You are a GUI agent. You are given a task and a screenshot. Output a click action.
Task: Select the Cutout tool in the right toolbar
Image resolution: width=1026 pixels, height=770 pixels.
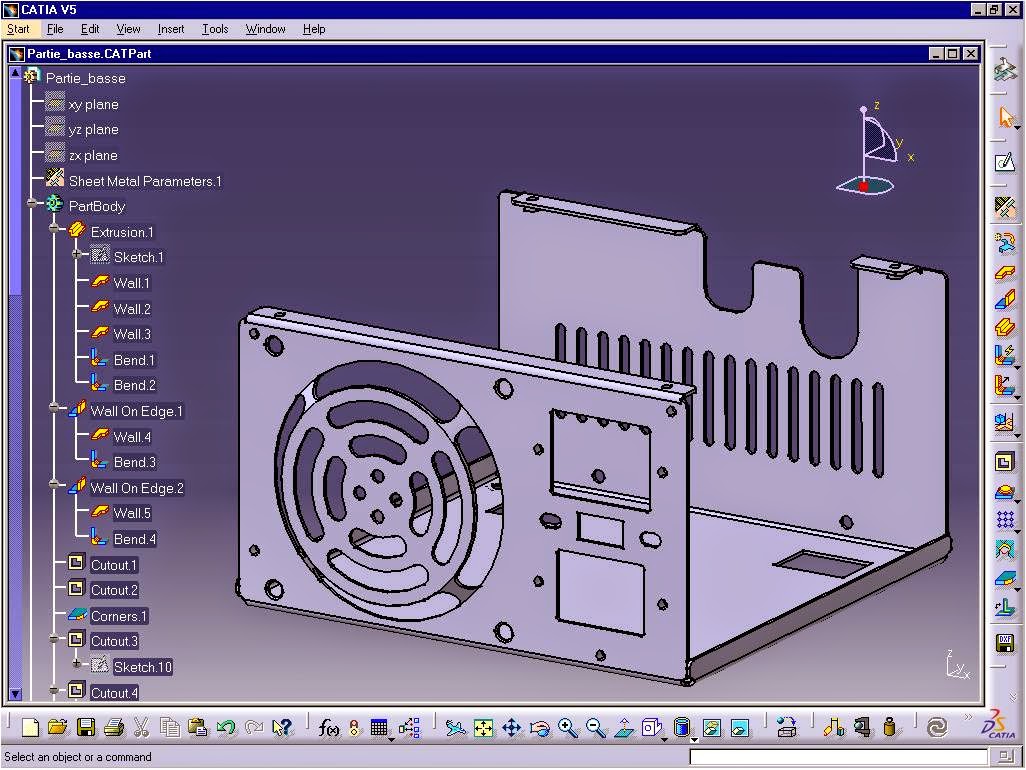click(1005, 460)
